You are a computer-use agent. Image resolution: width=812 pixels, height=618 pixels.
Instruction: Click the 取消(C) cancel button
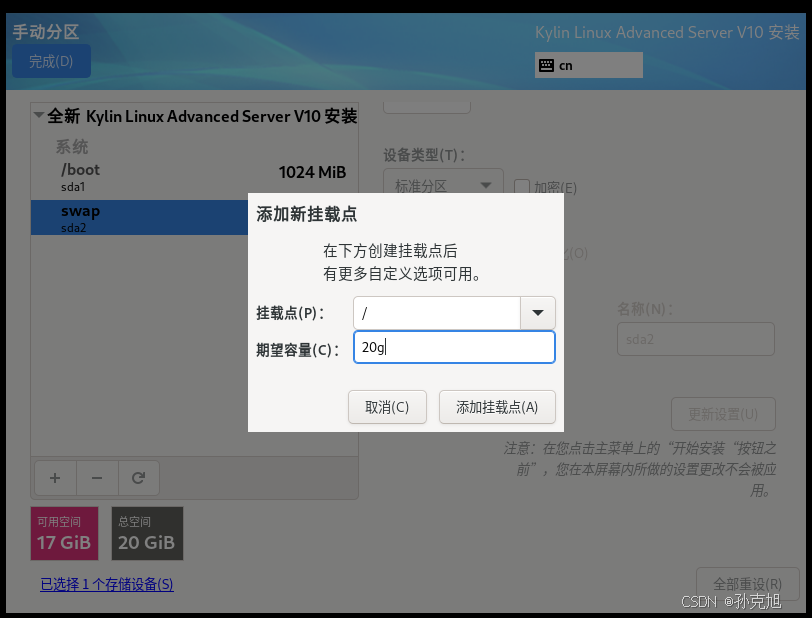tap(387, 407)
